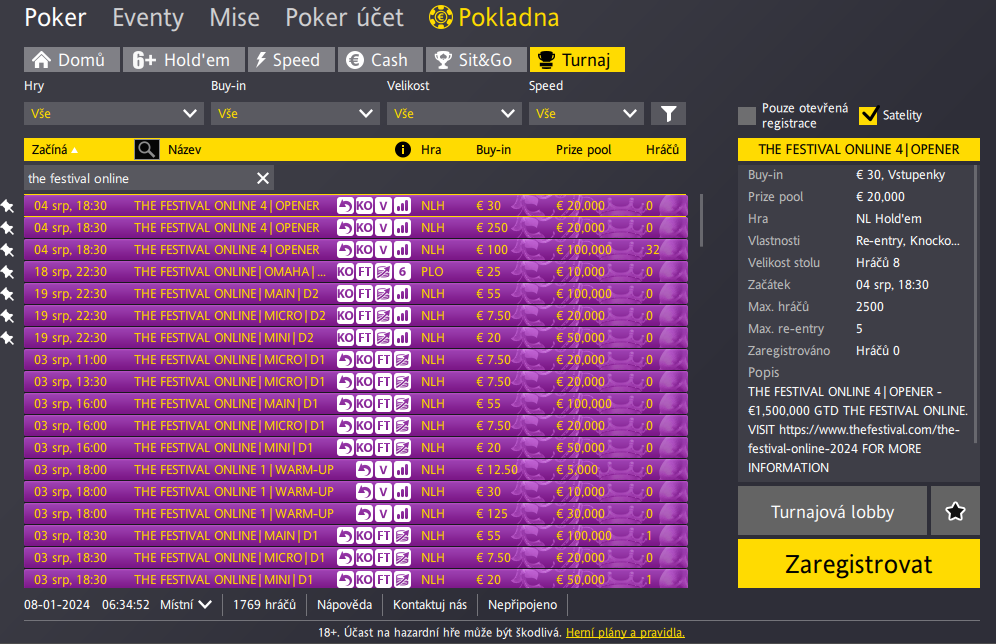The image size is (996, 644).
Task: Open the Mise menu
Action: coord(234,17)
